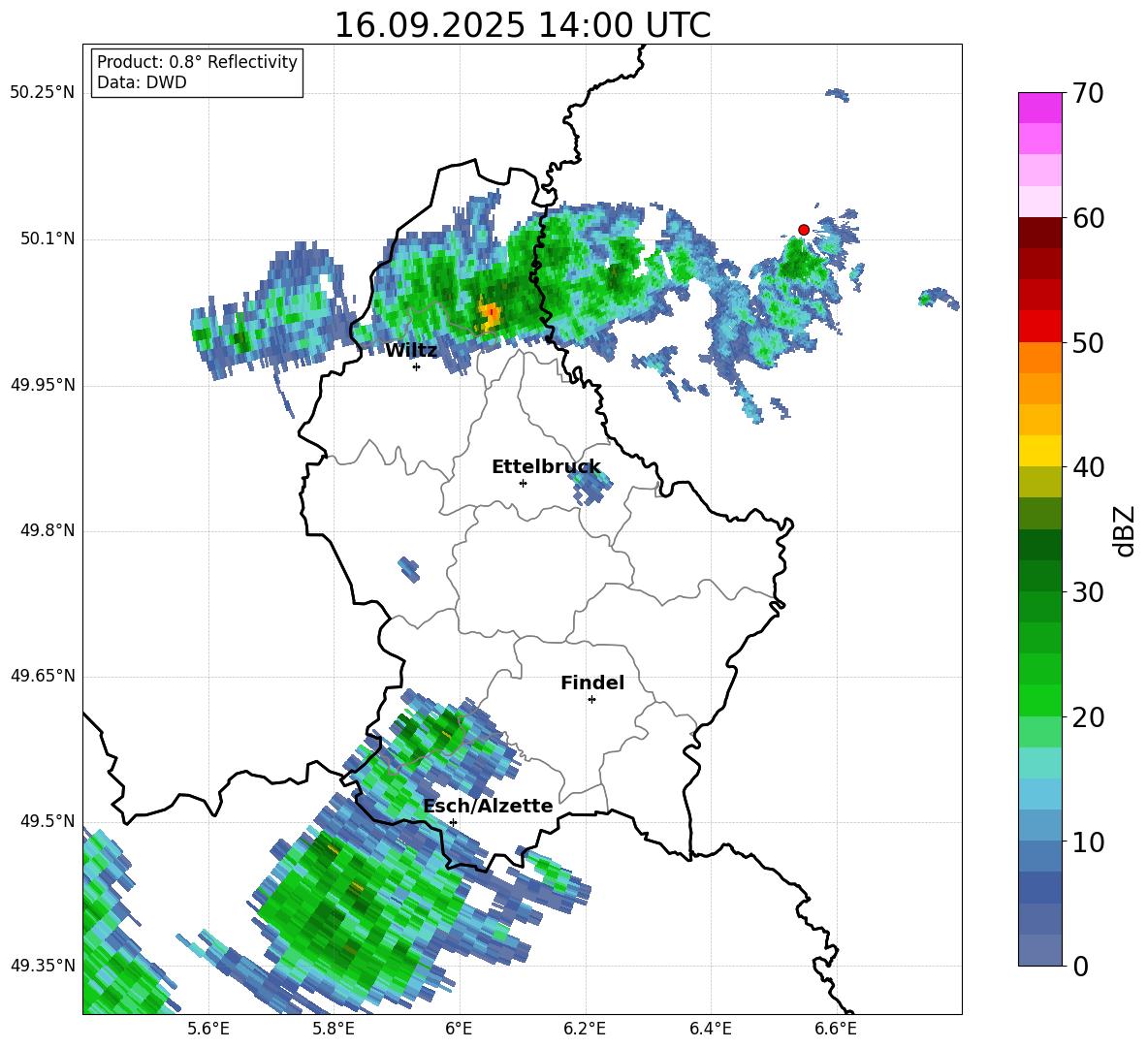Image resolution: width=1148 pixels, height=1048 pixels.
Task: Click the orange-red storm core northeast of Wiltz
Action: pos(489,315)
